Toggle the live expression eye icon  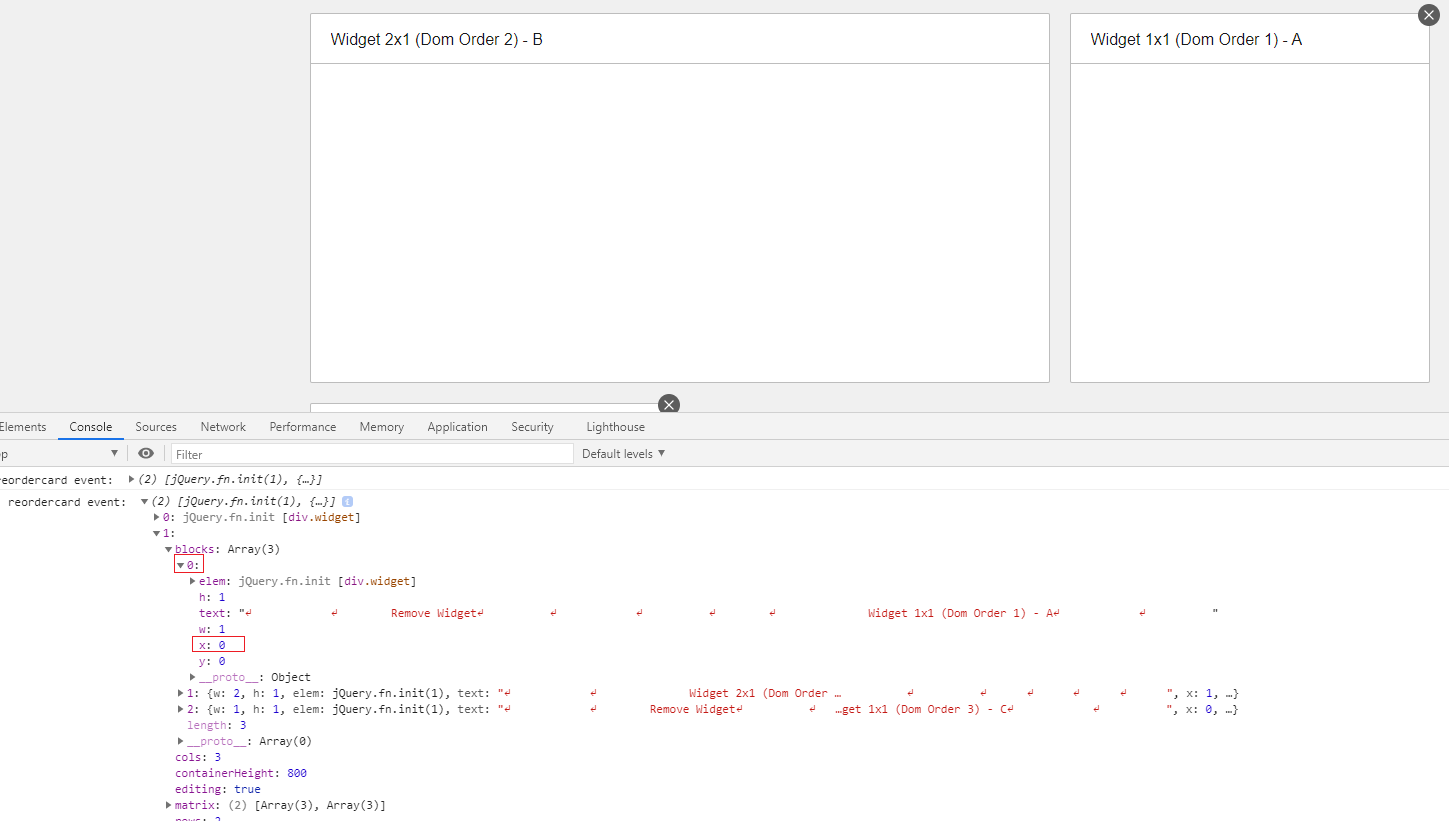click(146, 453)
